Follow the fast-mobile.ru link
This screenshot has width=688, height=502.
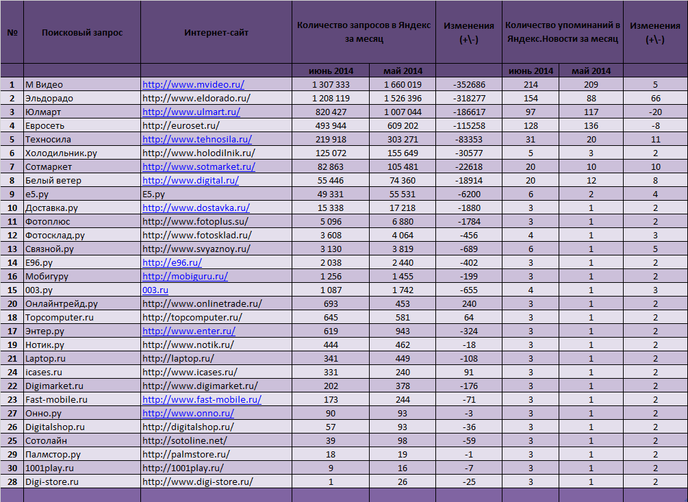point(202,400)
